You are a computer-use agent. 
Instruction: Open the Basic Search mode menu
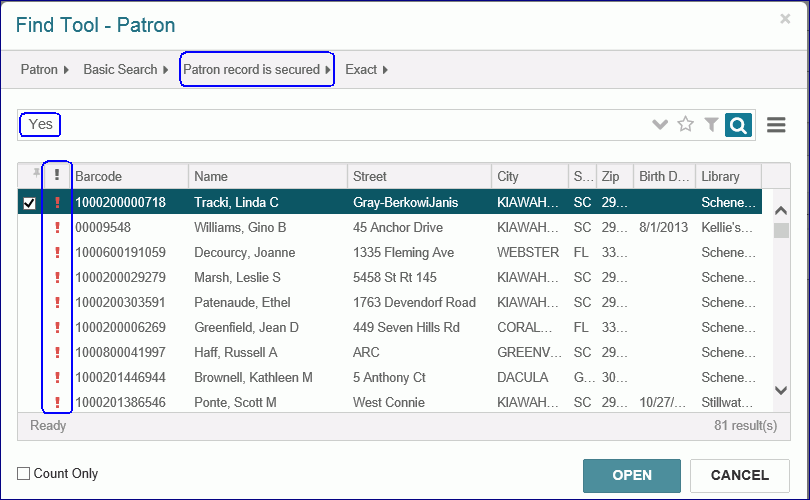coord(126,70)
